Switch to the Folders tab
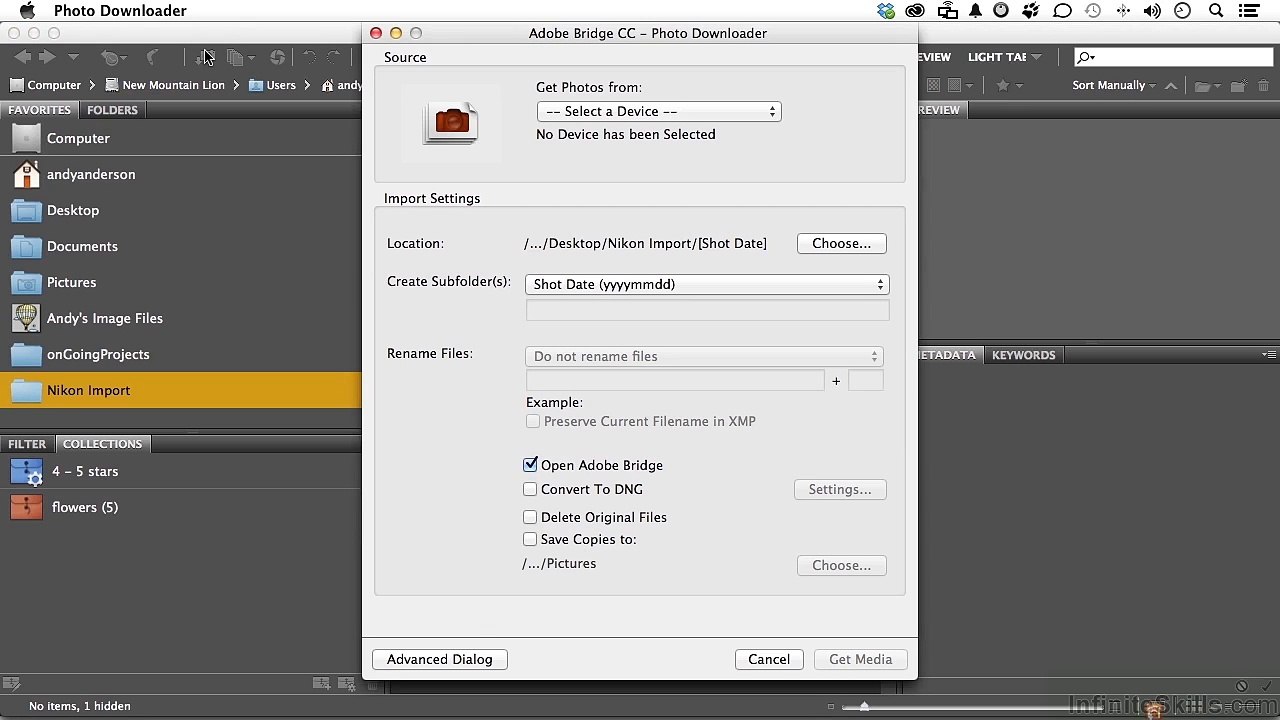1280x720 pixels. coord(112,110)
